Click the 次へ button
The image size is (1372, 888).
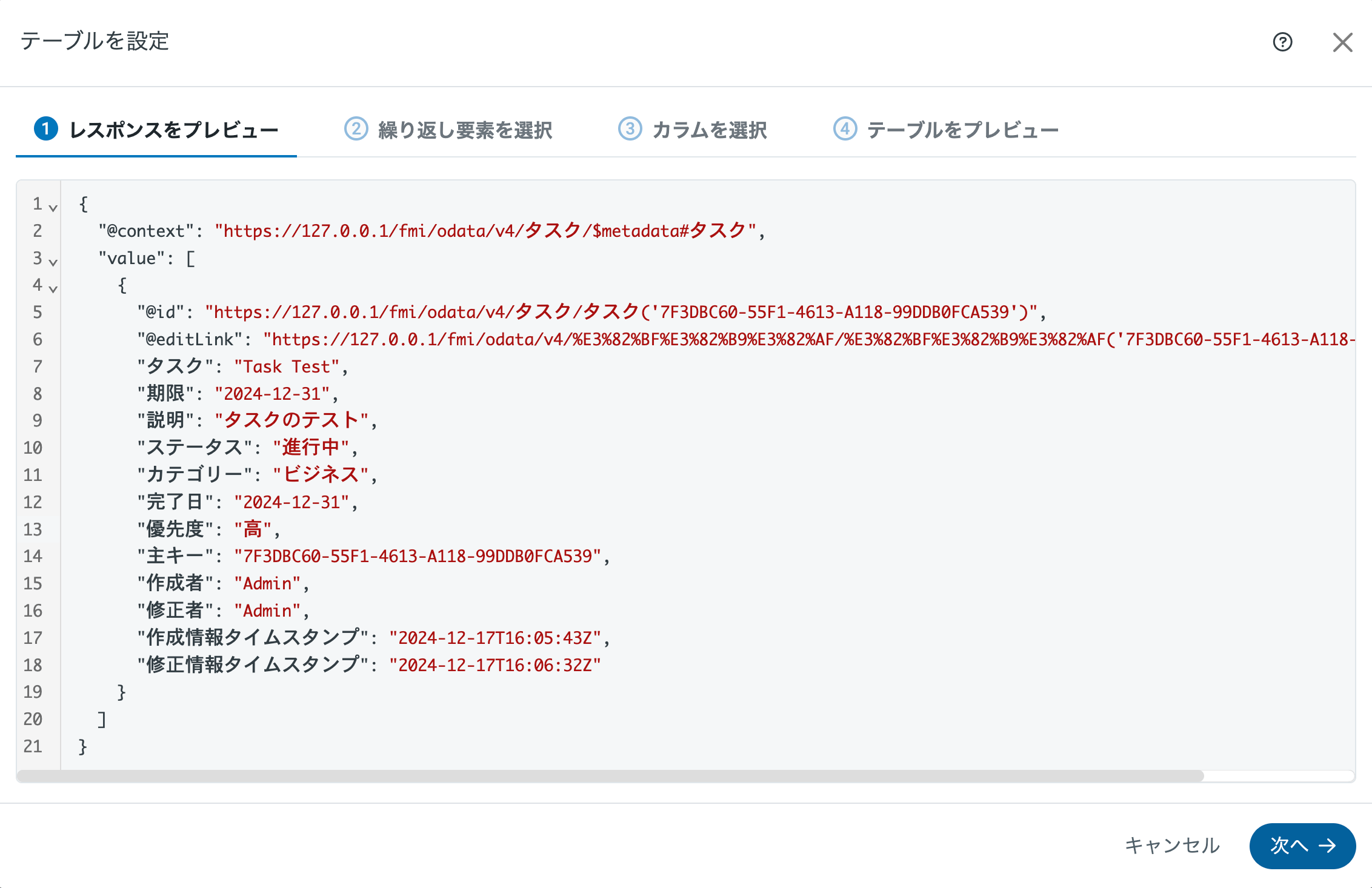[1302, 846]
